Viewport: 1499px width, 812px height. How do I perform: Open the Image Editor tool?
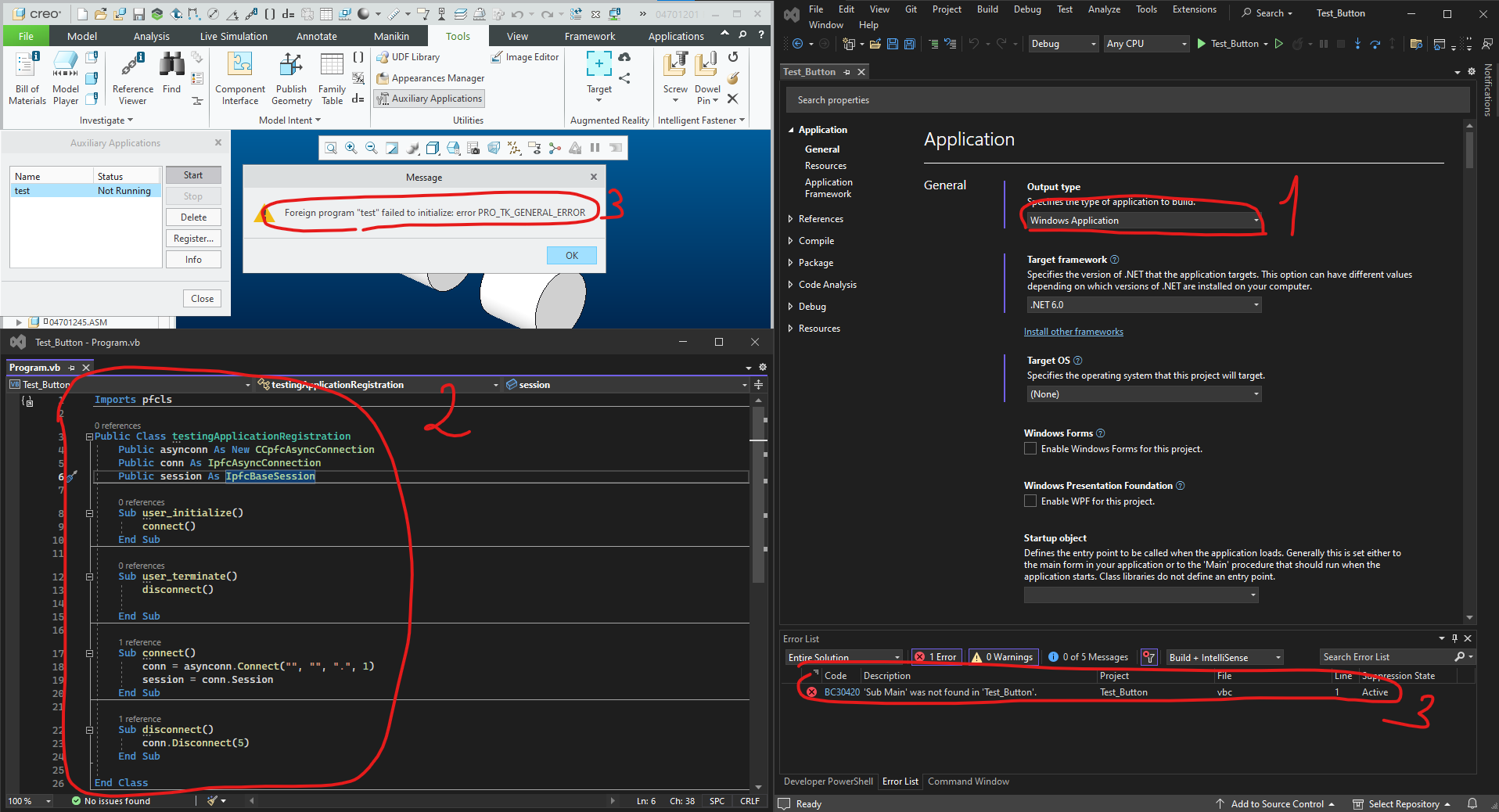coord(525,57)
